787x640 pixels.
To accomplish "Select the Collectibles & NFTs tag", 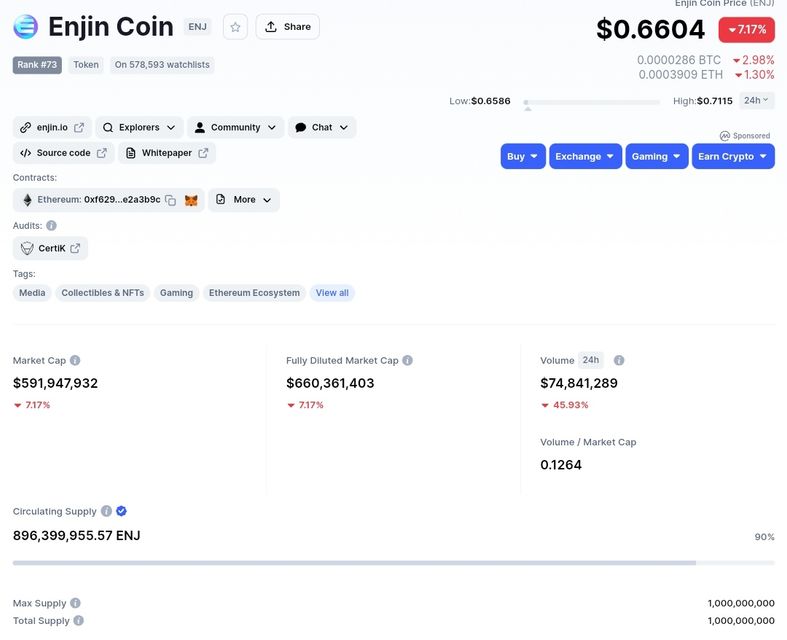I will click(x=102, y=293).
